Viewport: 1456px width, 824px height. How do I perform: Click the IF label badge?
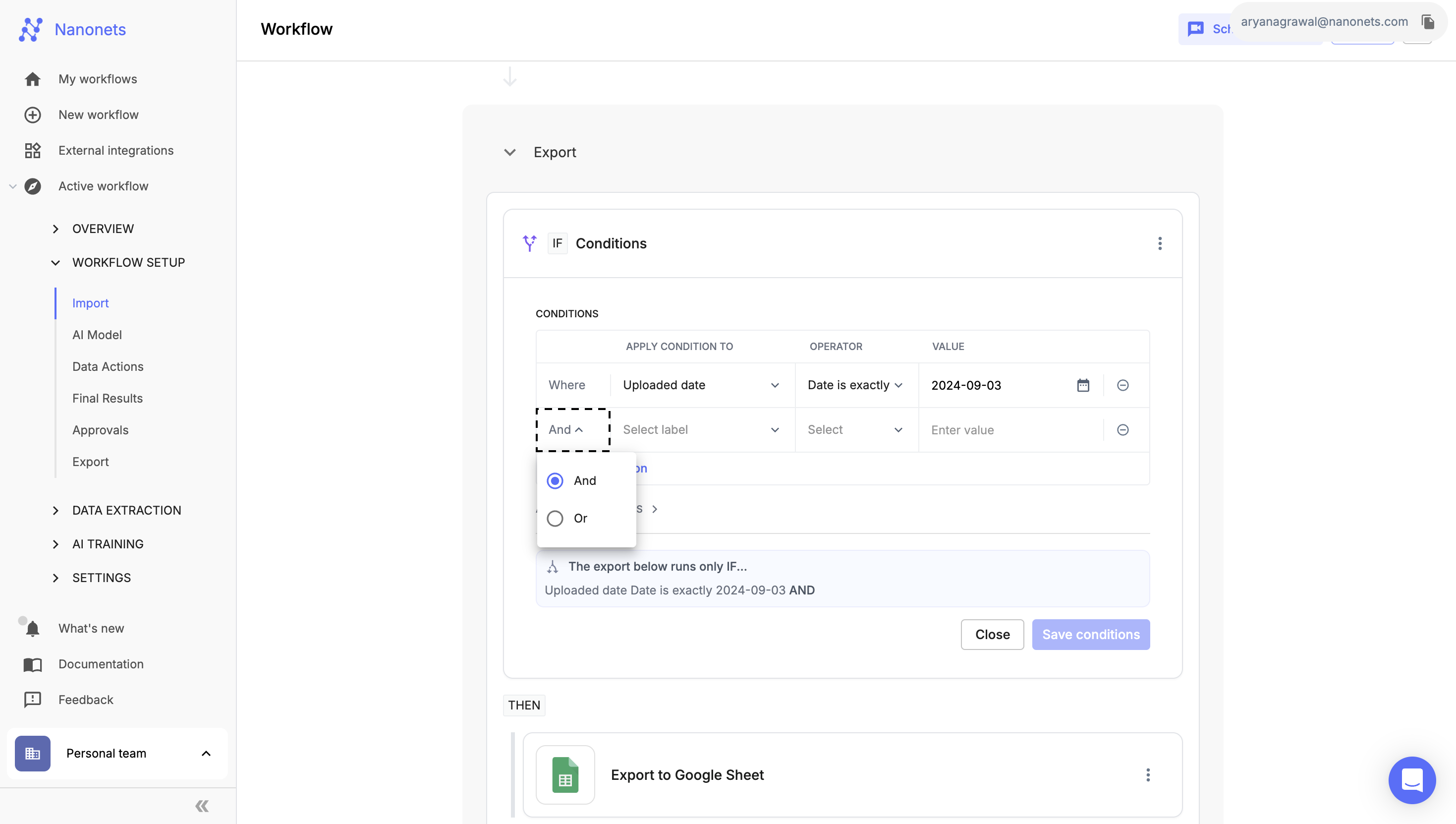[557, 243]
